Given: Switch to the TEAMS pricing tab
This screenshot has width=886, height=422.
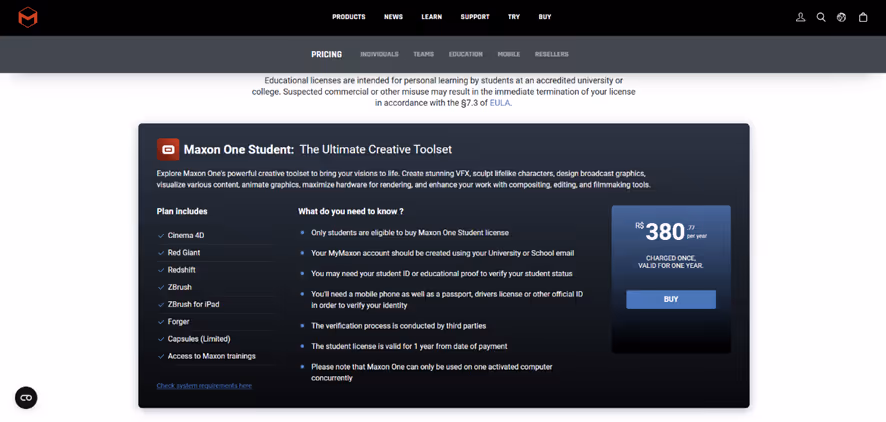Looking at the screenshot, I should [423, 54].
